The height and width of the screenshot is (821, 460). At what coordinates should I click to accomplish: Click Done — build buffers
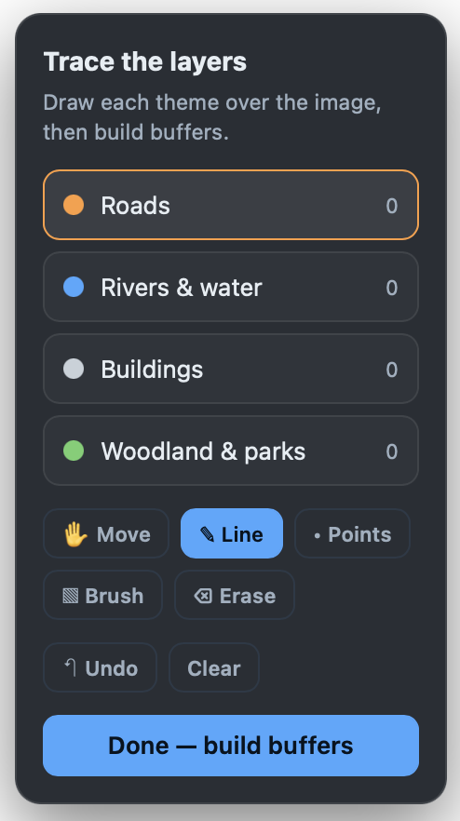[x=231, y=746]
